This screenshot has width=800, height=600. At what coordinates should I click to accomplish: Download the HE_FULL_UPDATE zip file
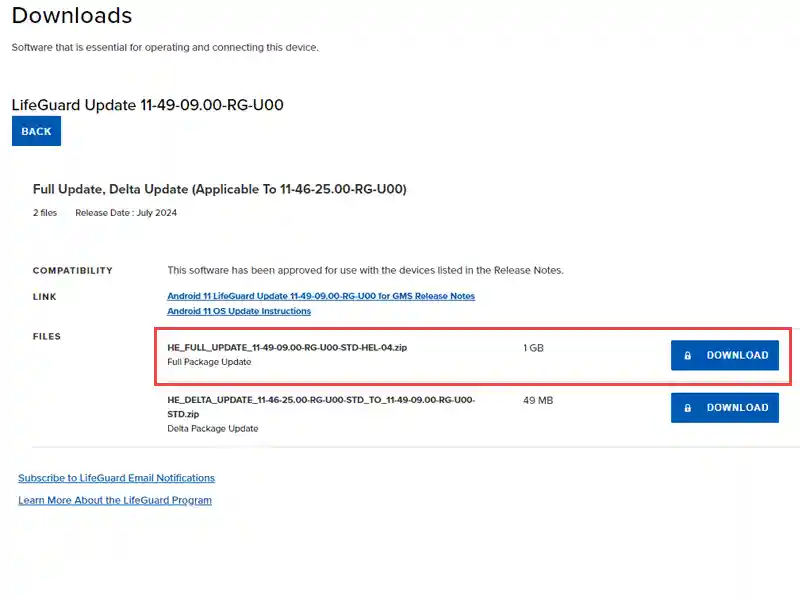click(x=724, y=355)
